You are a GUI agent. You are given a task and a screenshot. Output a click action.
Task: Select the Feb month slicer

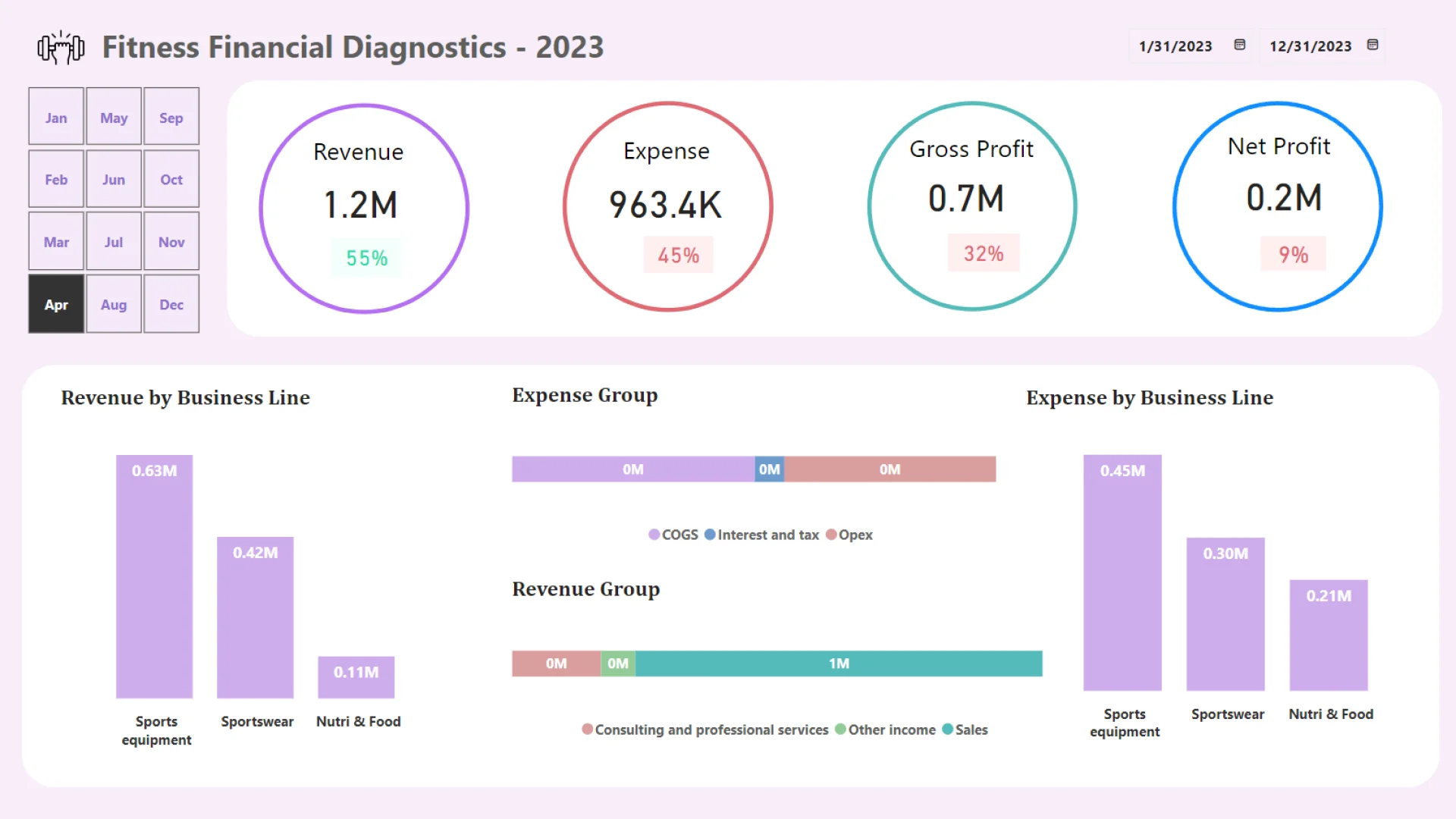pos(56,179)
